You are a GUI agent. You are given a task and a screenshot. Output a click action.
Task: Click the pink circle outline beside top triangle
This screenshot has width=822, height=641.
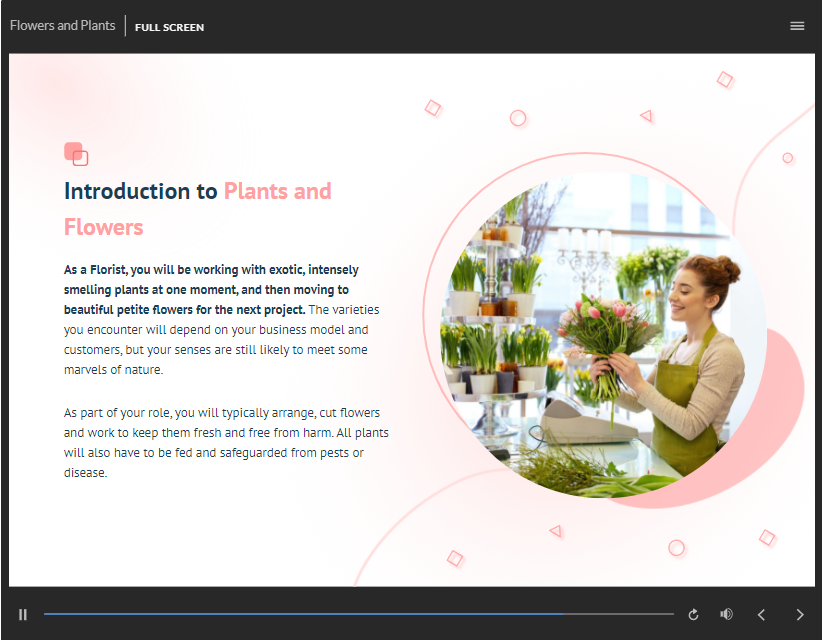point(518,118)
